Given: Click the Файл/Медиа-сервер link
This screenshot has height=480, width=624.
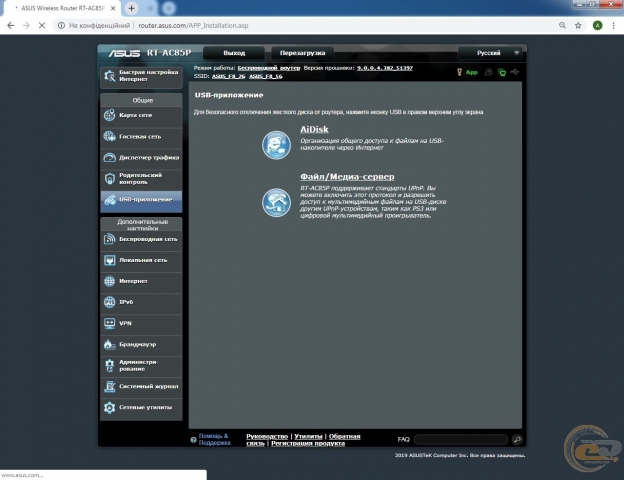Looking at the screenshot, I should click(340, 177).
